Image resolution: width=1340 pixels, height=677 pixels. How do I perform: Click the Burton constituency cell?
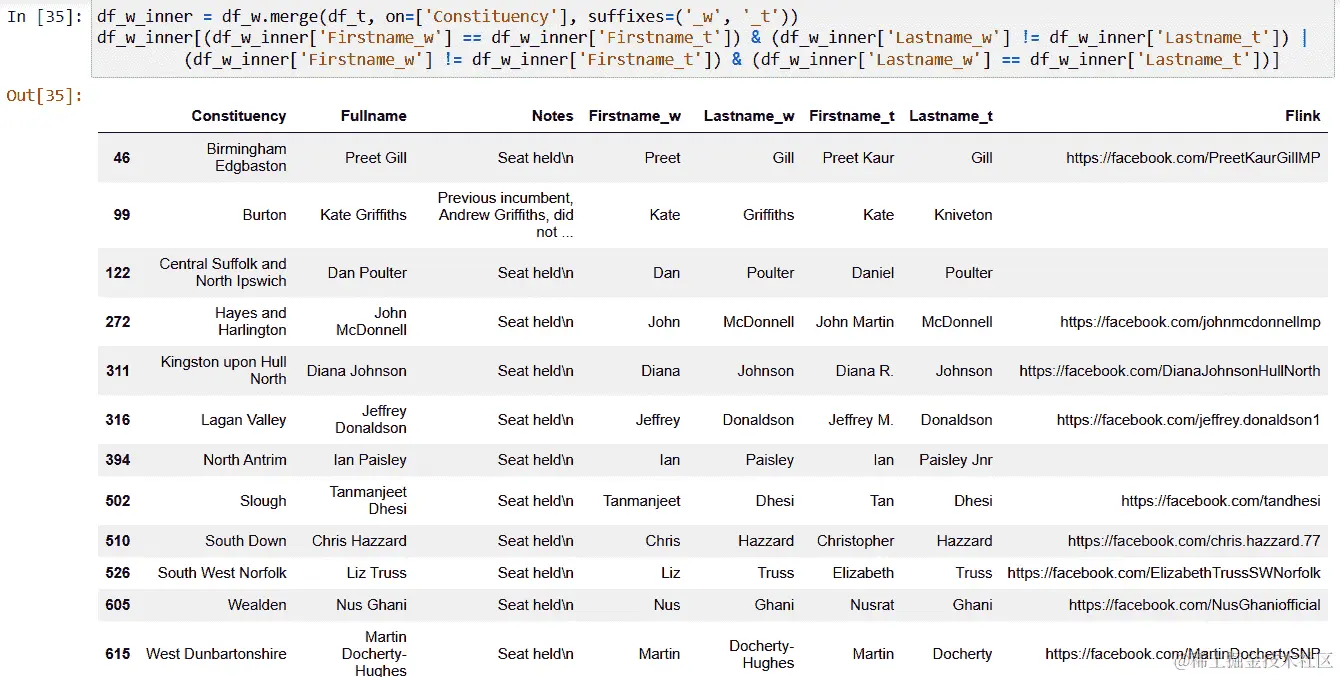click(x=265, y=215)
